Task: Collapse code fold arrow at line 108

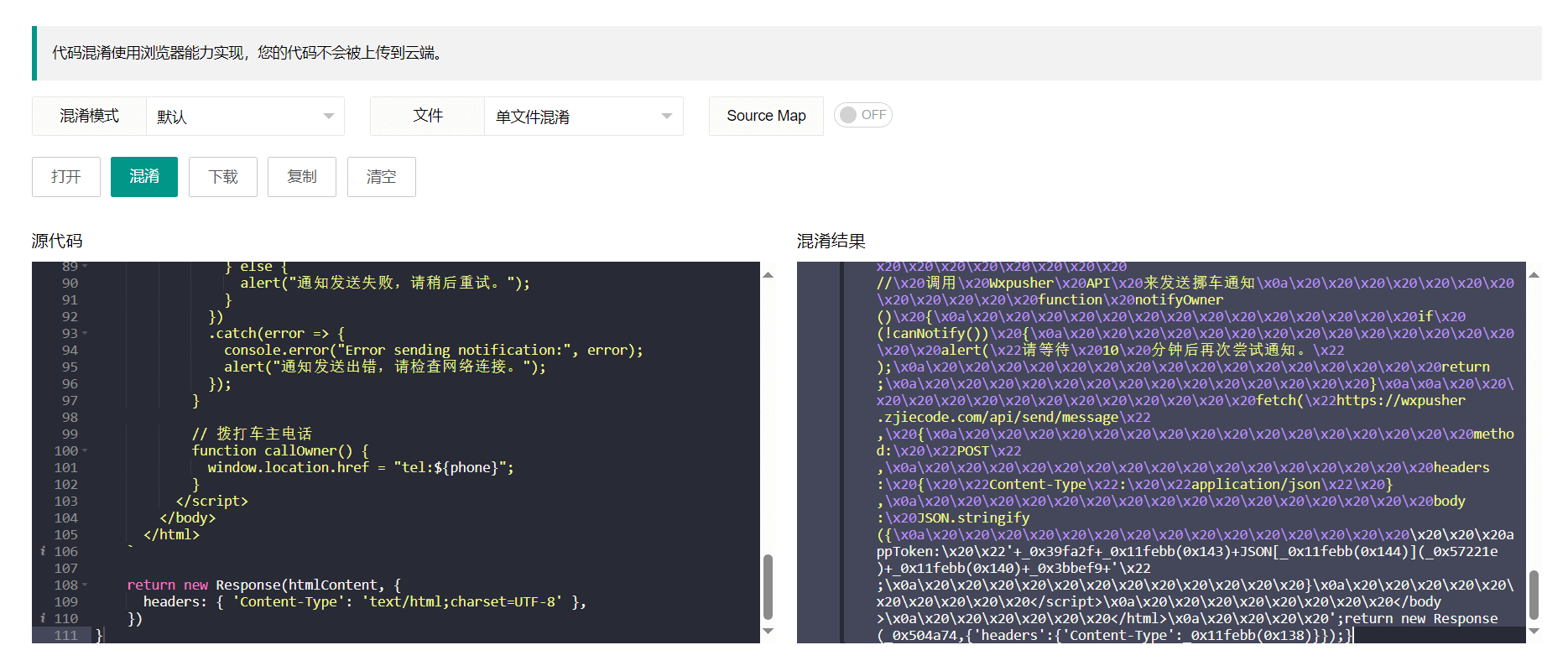Action: 85,585
